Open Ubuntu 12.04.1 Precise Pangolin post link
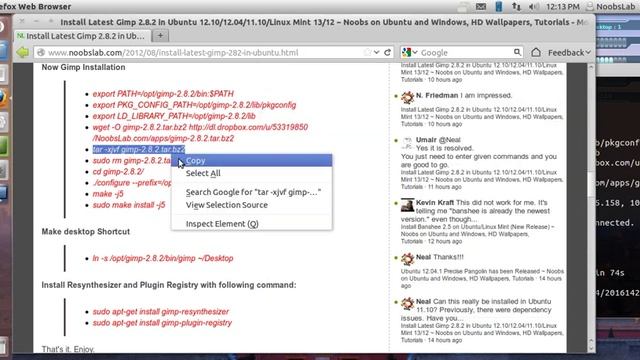The image size is (640, 360). [482, 278]
